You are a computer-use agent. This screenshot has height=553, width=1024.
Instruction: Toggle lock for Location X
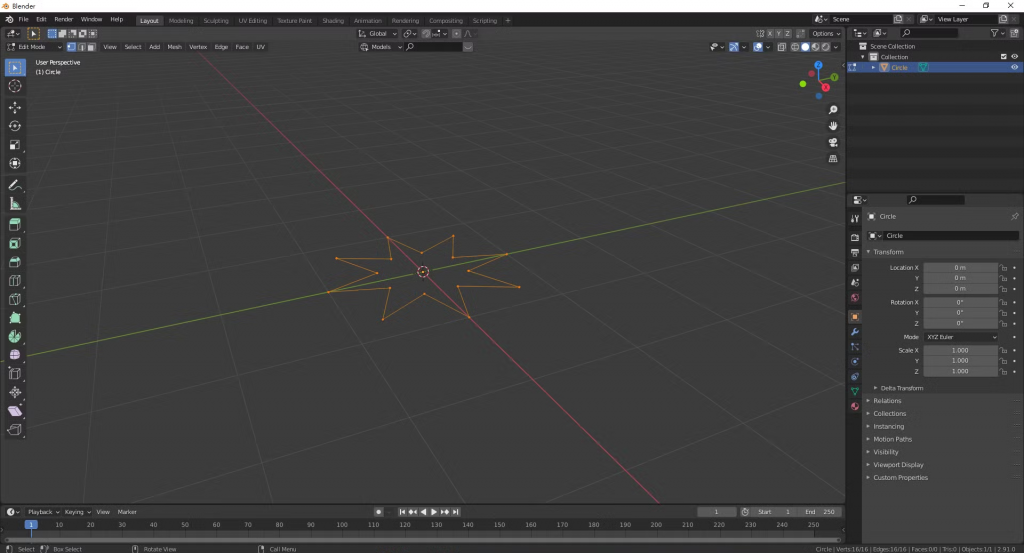[1004, 268]
